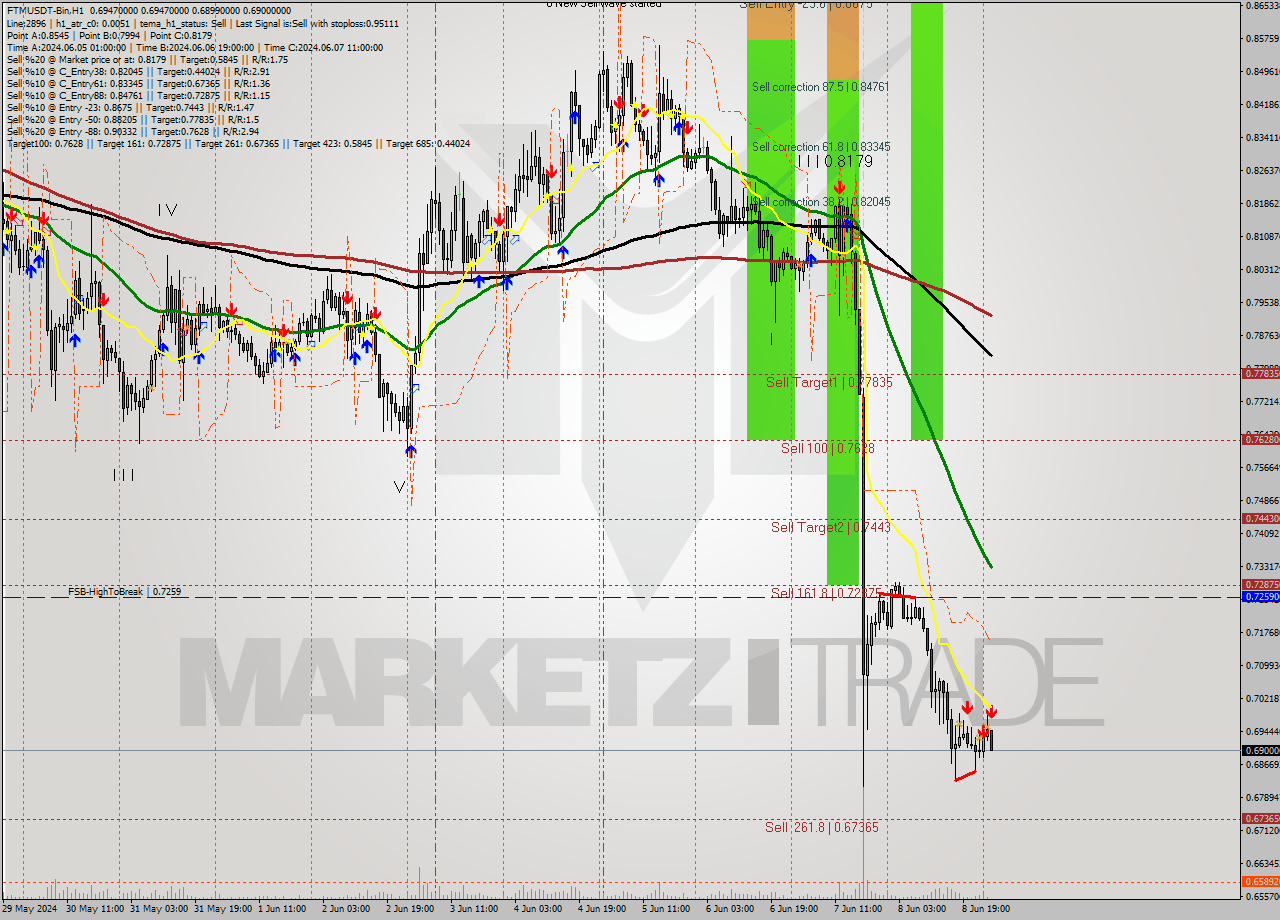Click the 'Sell 161.8 | 0.72875' label
Screen dimensions: 1280x920
[825, 593]
